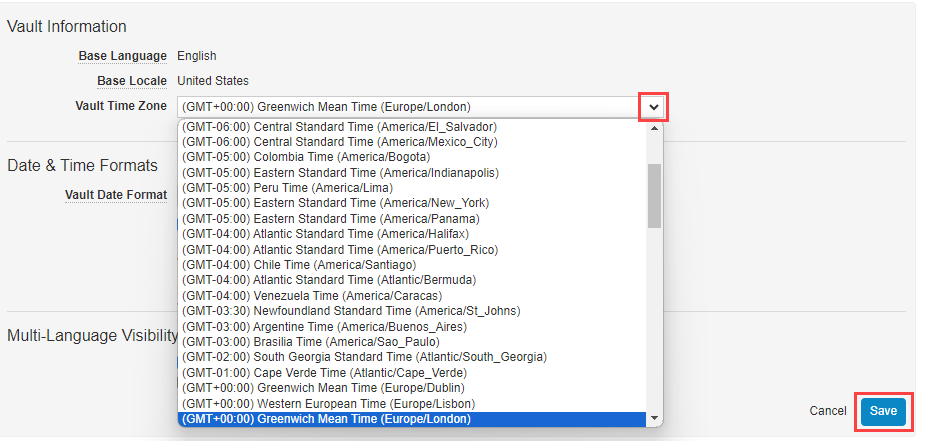
Task: Choose Central Standard Time America/Mexico_City
Action: [x=339, y=142]
